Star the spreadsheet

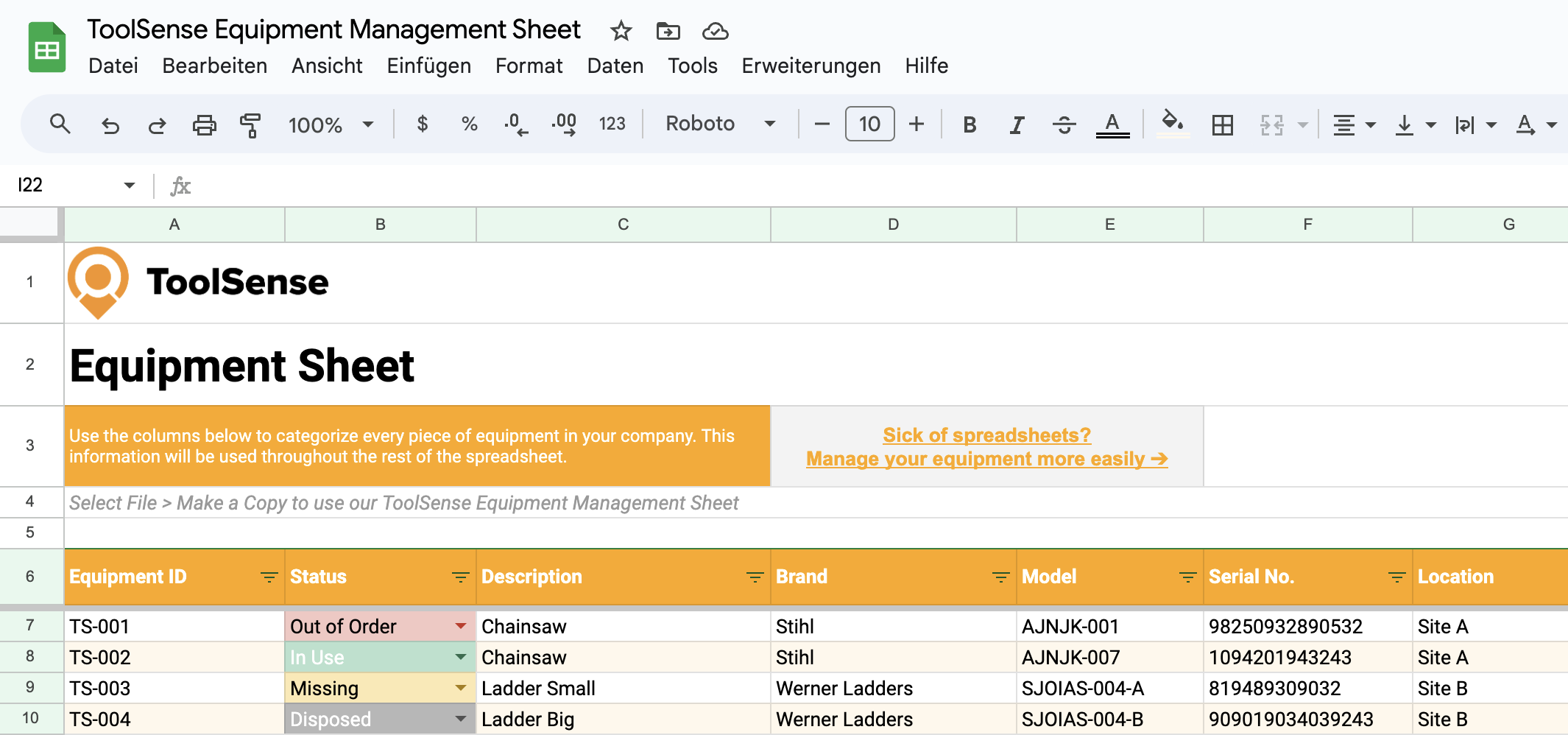coord(620,31)
